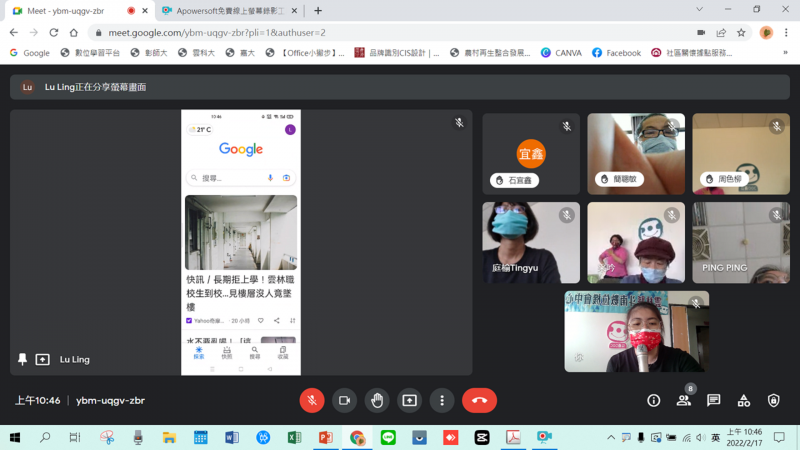
Task: Turn off the camera in the Meet controls
Action: click(344, 401)
